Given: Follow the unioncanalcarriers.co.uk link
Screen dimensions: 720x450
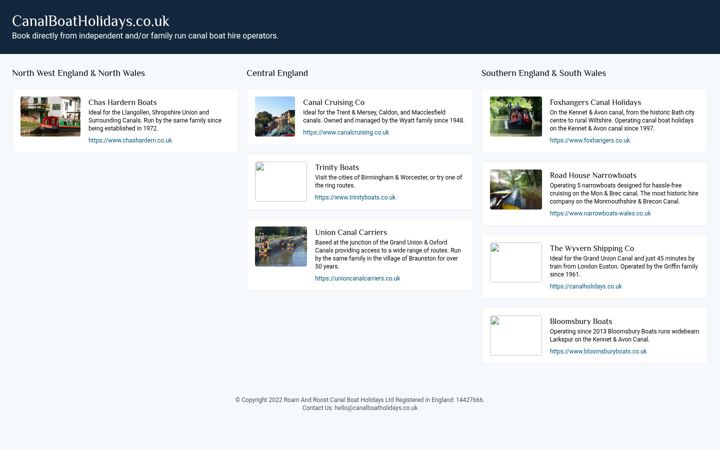Looking at the screenshot, I should (357, 278).
